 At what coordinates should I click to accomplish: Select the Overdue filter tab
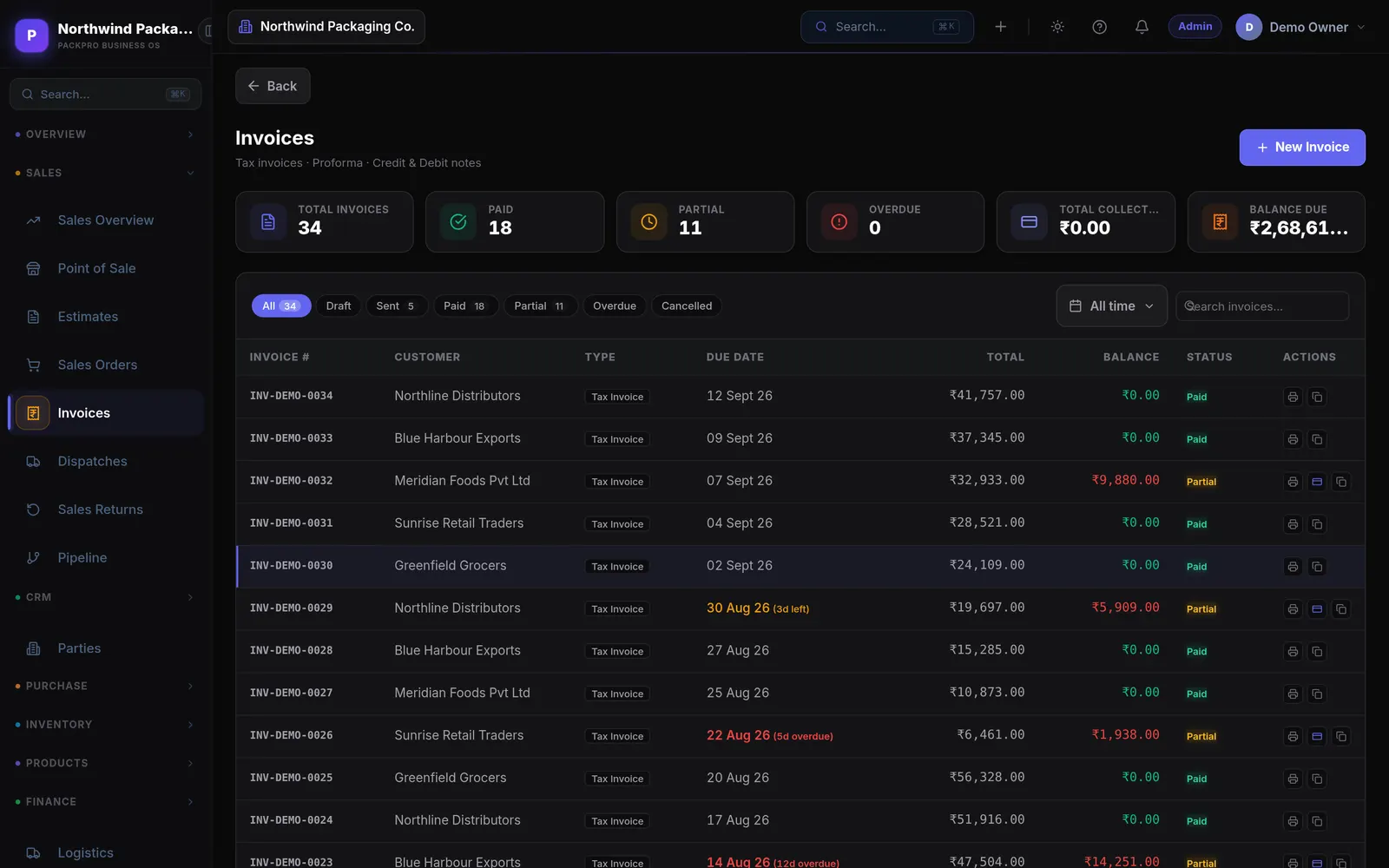point(615,306)
